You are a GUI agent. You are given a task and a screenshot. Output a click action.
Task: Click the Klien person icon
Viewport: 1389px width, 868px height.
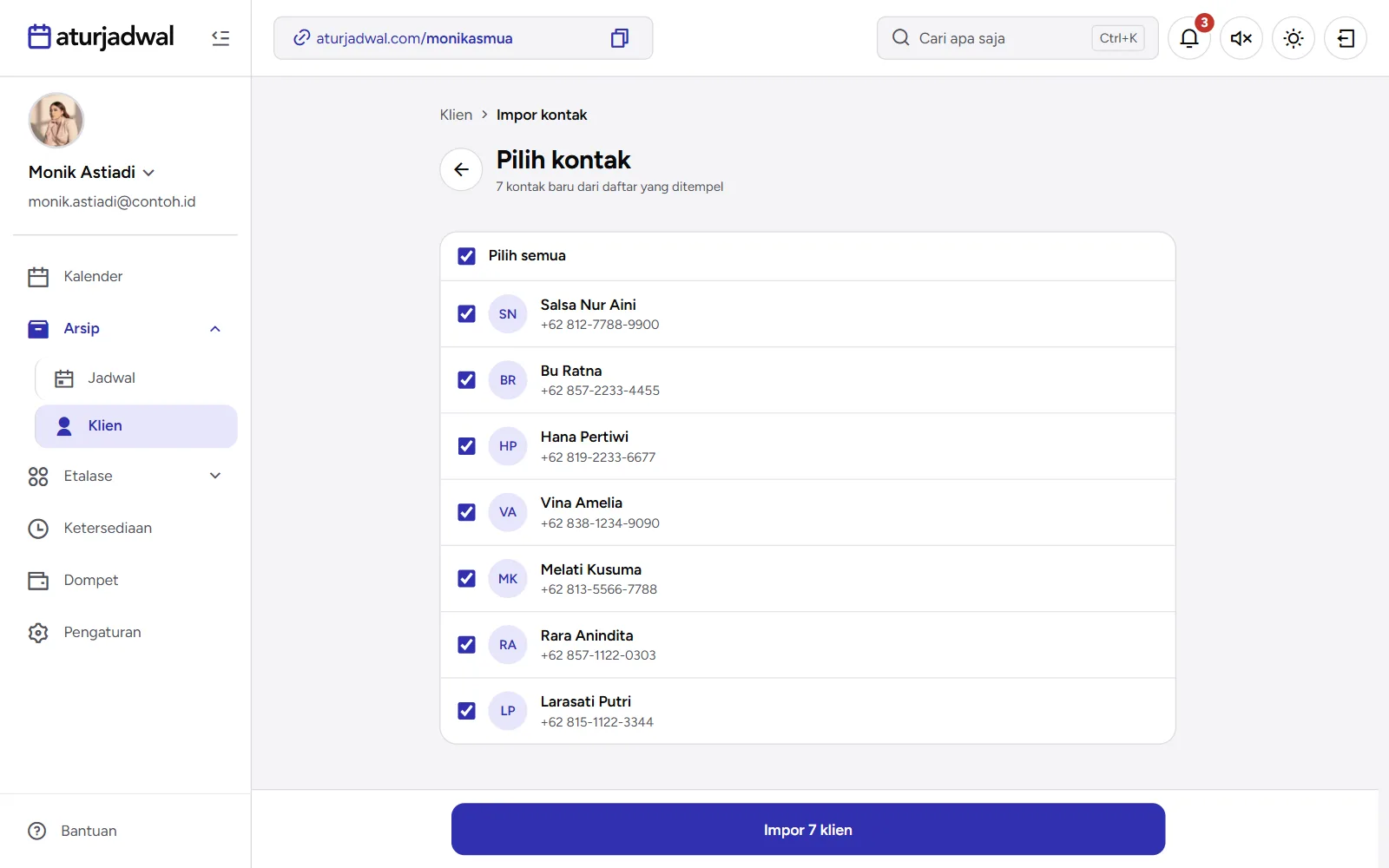64,426
